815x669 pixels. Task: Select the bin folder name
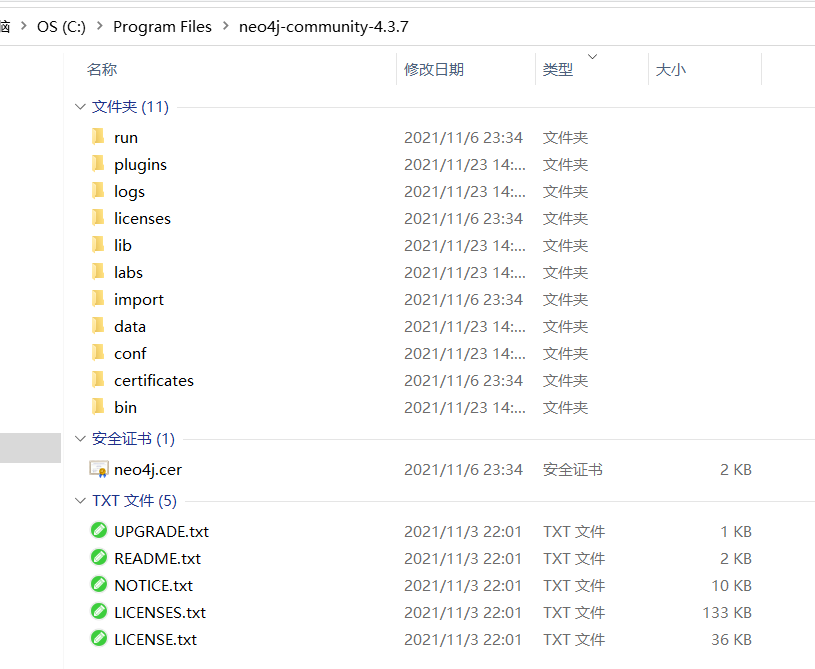(125, 408)
